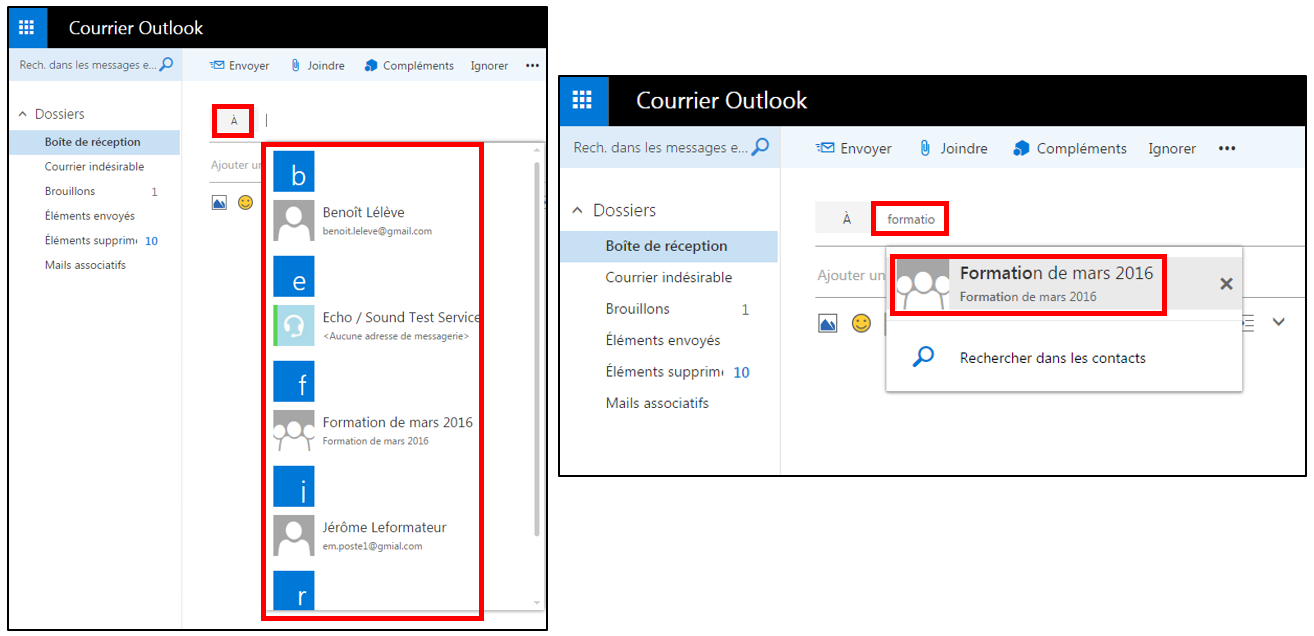Viewport: 1314px width, 636px height.
Task: Click the À button in right window
Action: point(846,218)
